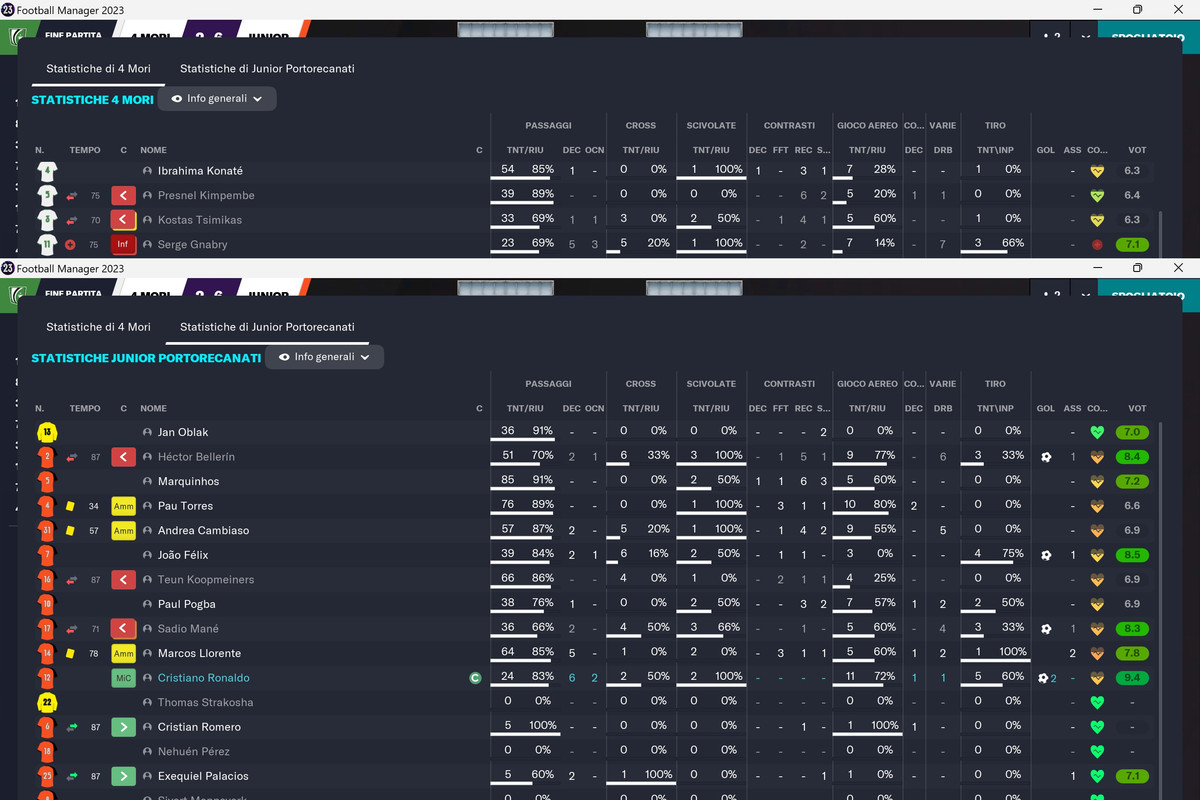Viewport: 1200px width, 800px height.
Task: Click the STATISTICHE JUNIOR PORTORECANATI heading
Action: (x=146, y=358)
